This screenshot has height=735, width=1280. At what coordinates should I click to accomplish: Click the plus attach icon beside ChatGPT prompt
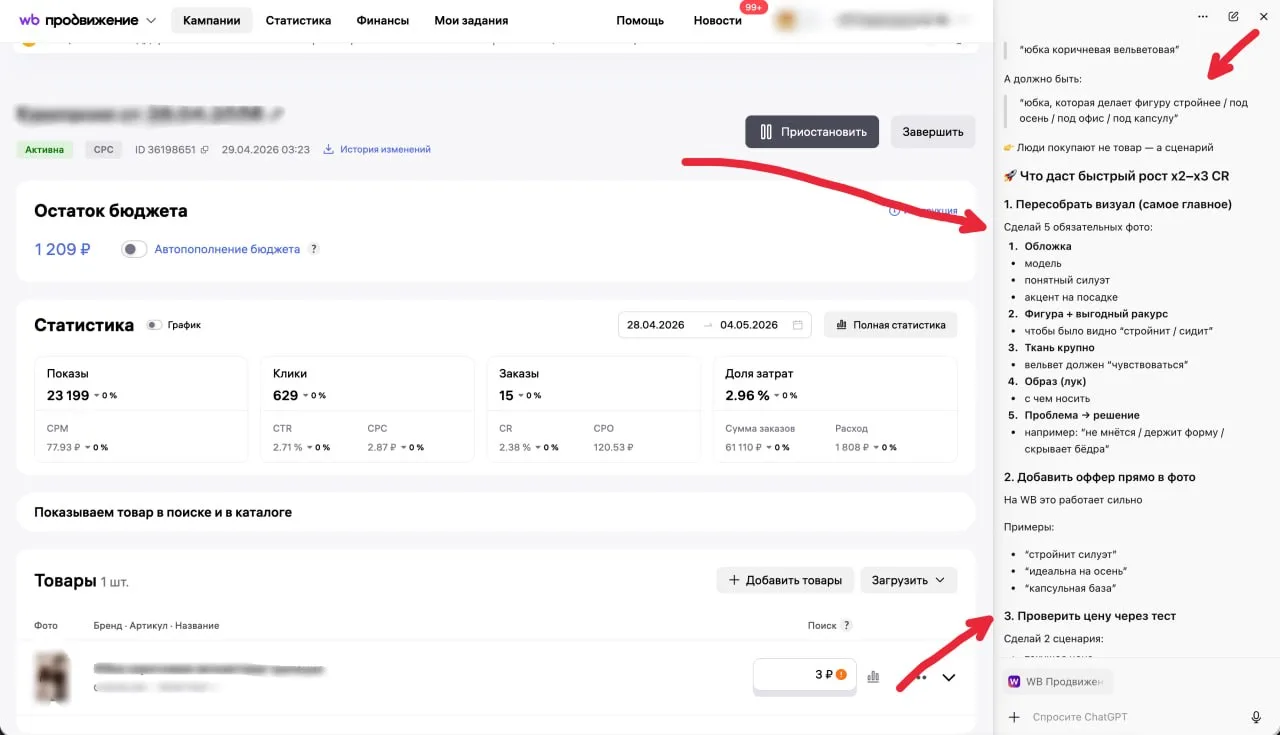click(x=1014, y=717)
